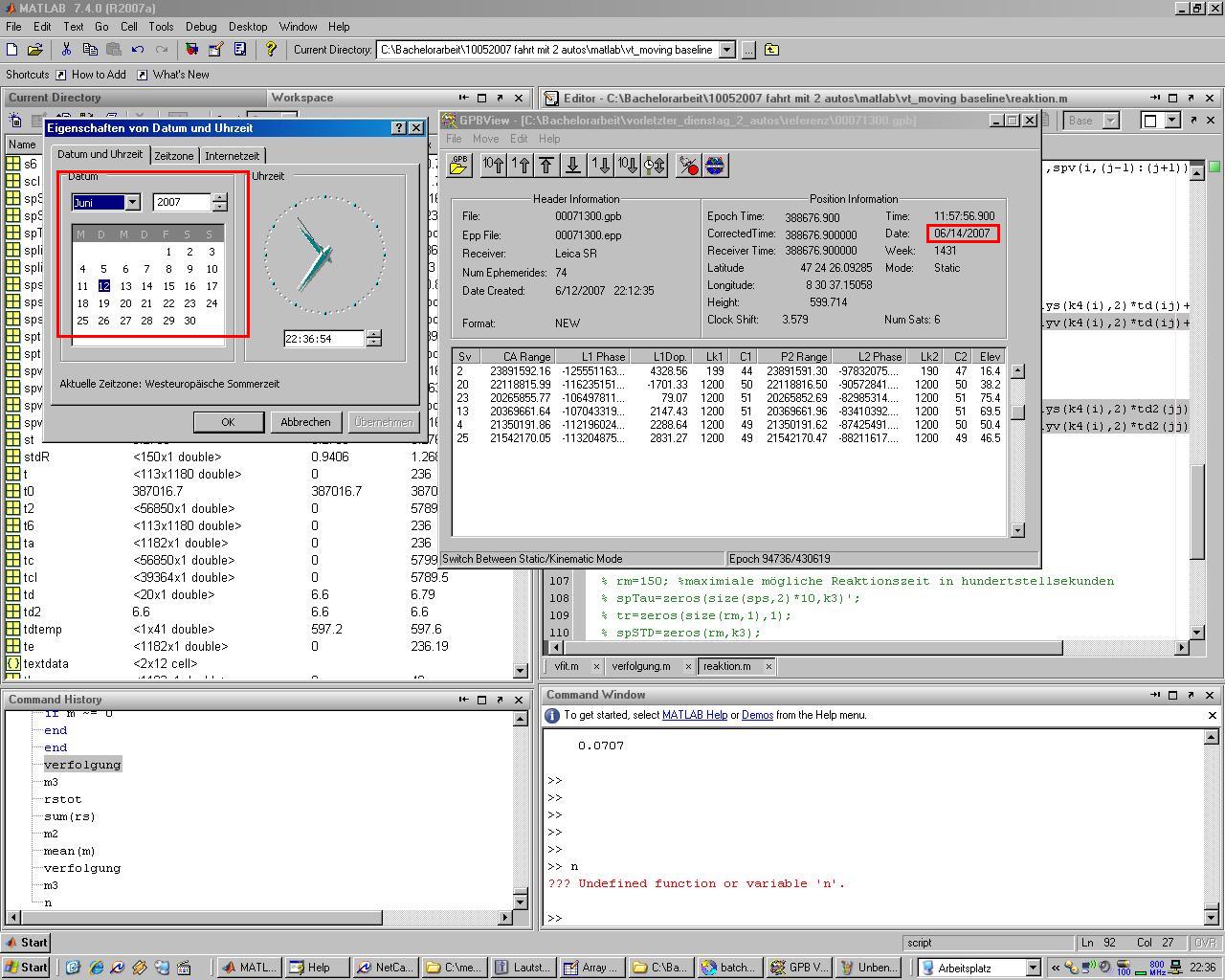Click the Simulink icon in MATLAB toolbar
Viewport: 1225px width, 980px height.
point(191,50)
